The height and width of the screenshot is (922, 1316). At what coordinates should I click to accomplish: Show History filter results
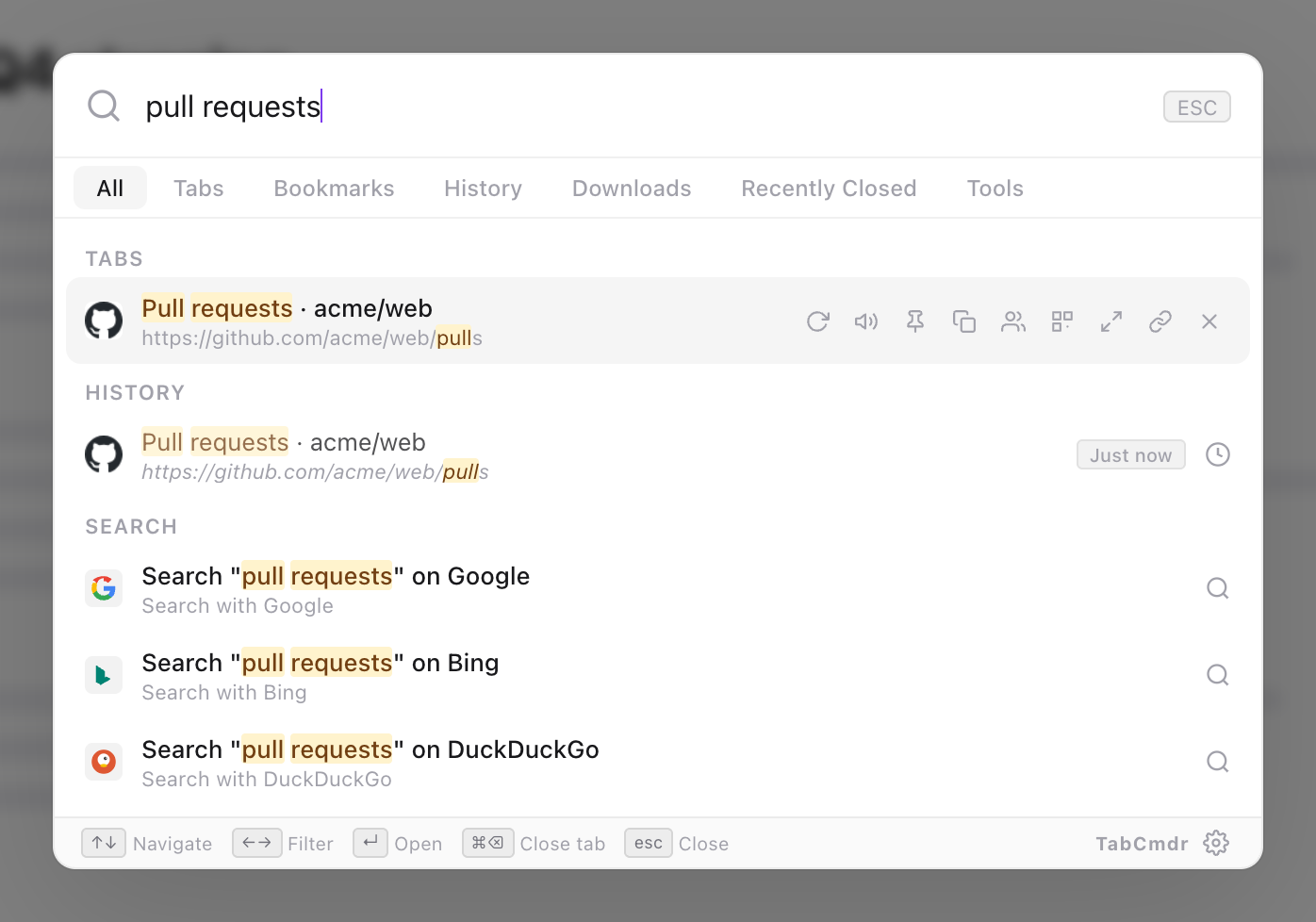click(484, 189)
